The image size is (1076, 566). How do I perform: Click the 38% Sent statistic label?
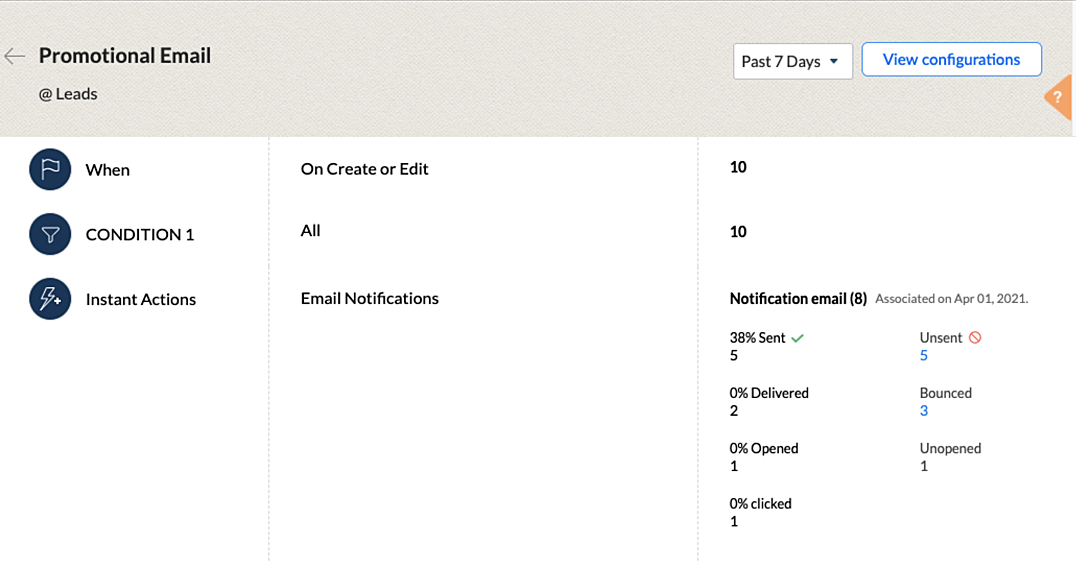757,338
